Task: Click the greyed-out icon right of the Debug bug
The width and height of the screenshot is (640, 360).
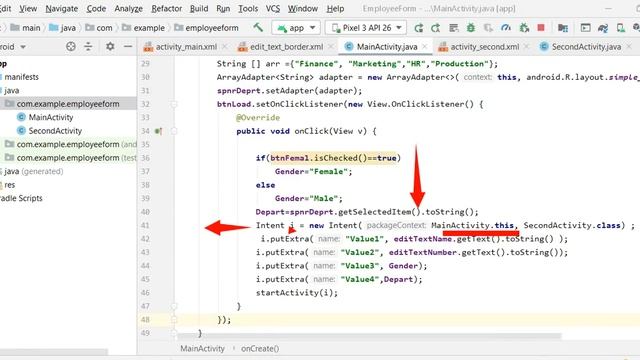Action: [x=488, y=28]
